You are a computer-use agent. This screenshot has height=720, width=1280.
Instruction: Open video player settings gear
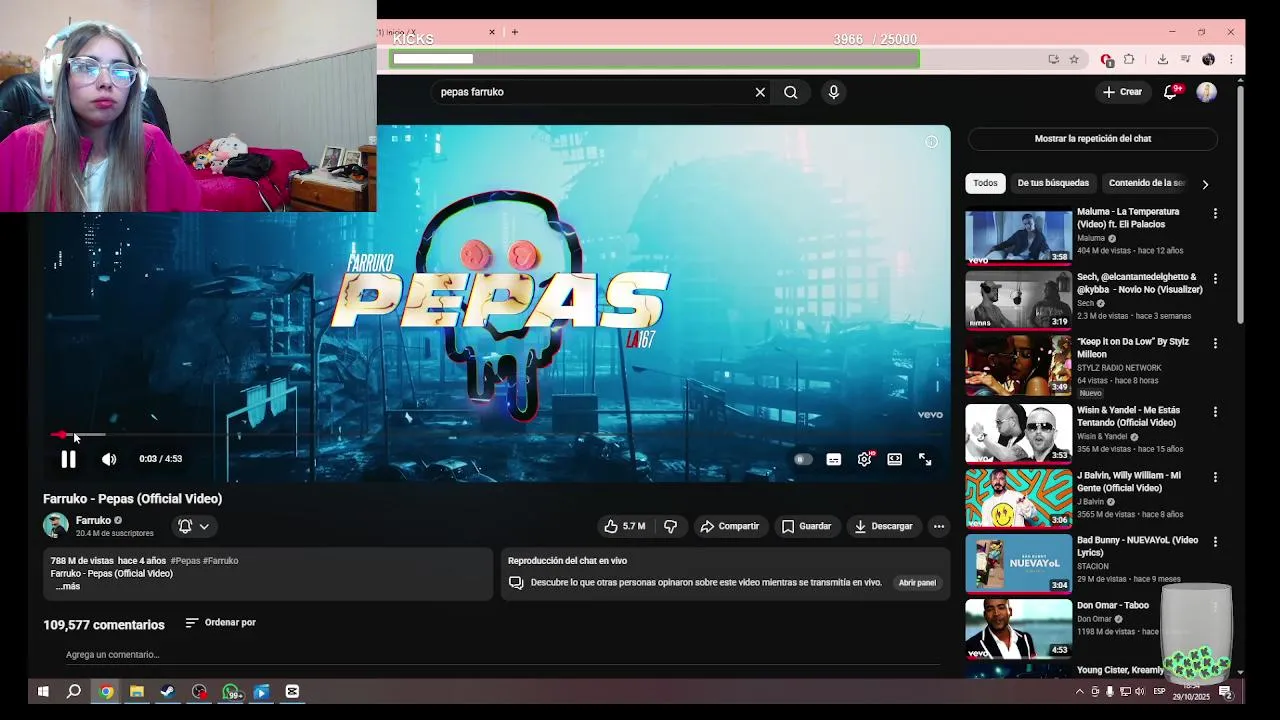(x=865, y=459)
